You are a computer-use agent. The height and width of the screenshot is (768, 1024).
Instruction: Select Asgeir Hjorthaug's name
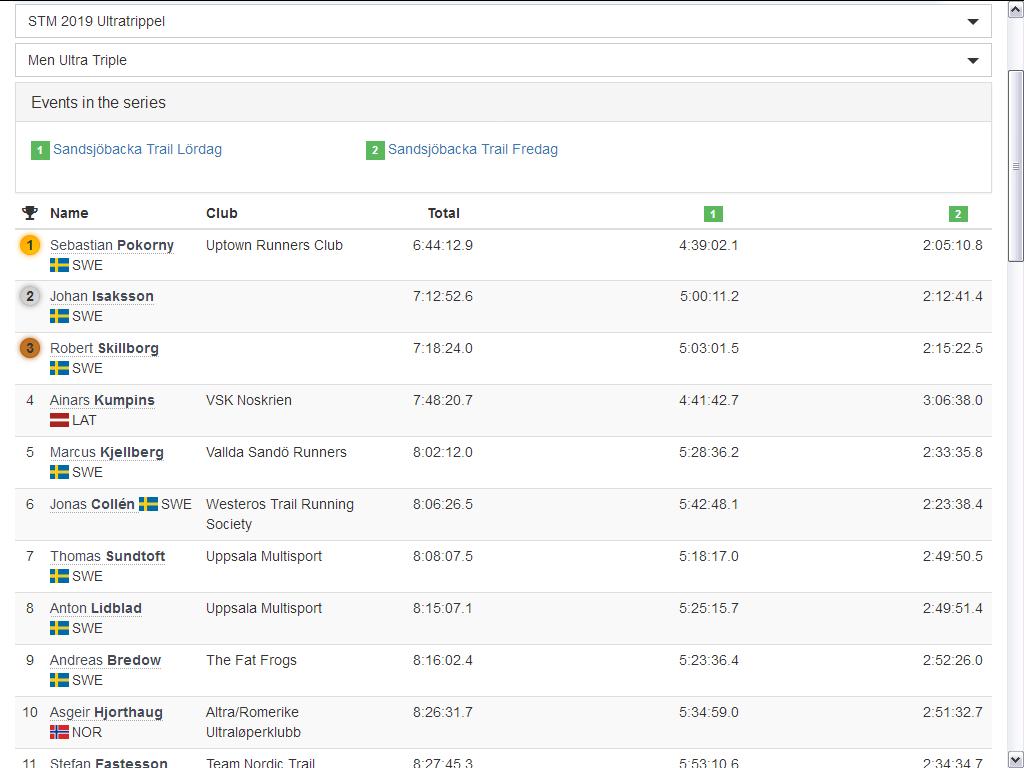click(x=106, y=712)
